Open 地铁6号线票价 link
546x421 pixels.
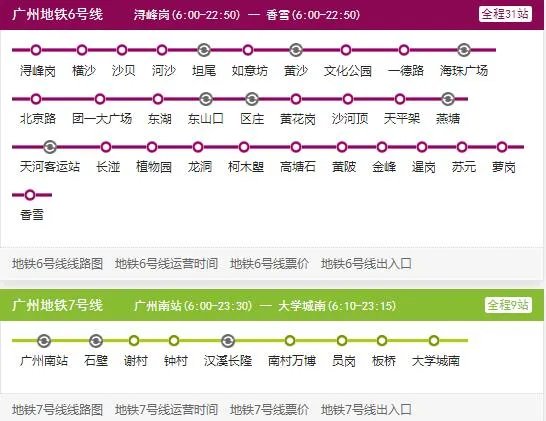tap(269, 264)
